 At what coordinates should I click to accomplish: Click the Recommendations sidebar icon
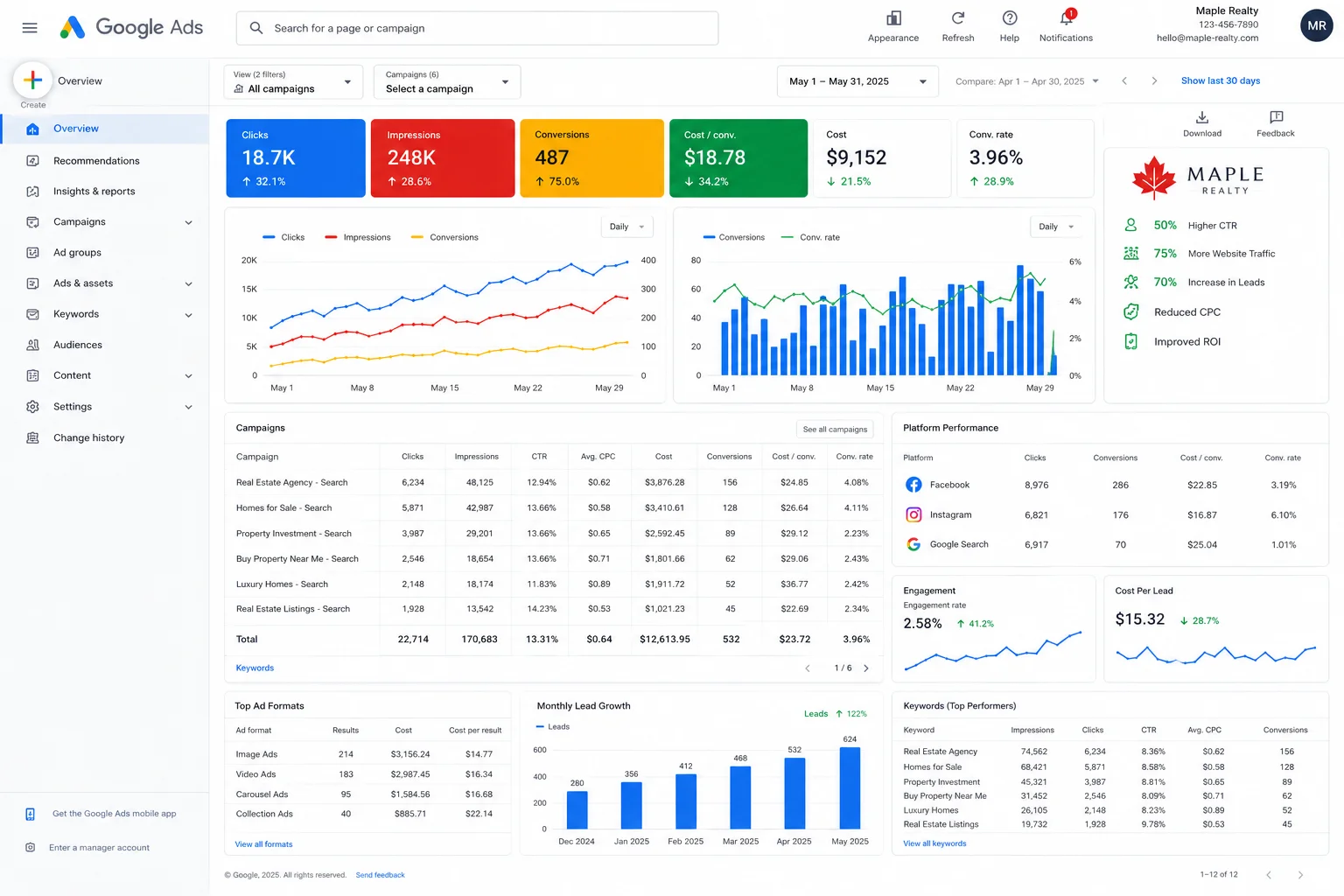pos(32,161)
